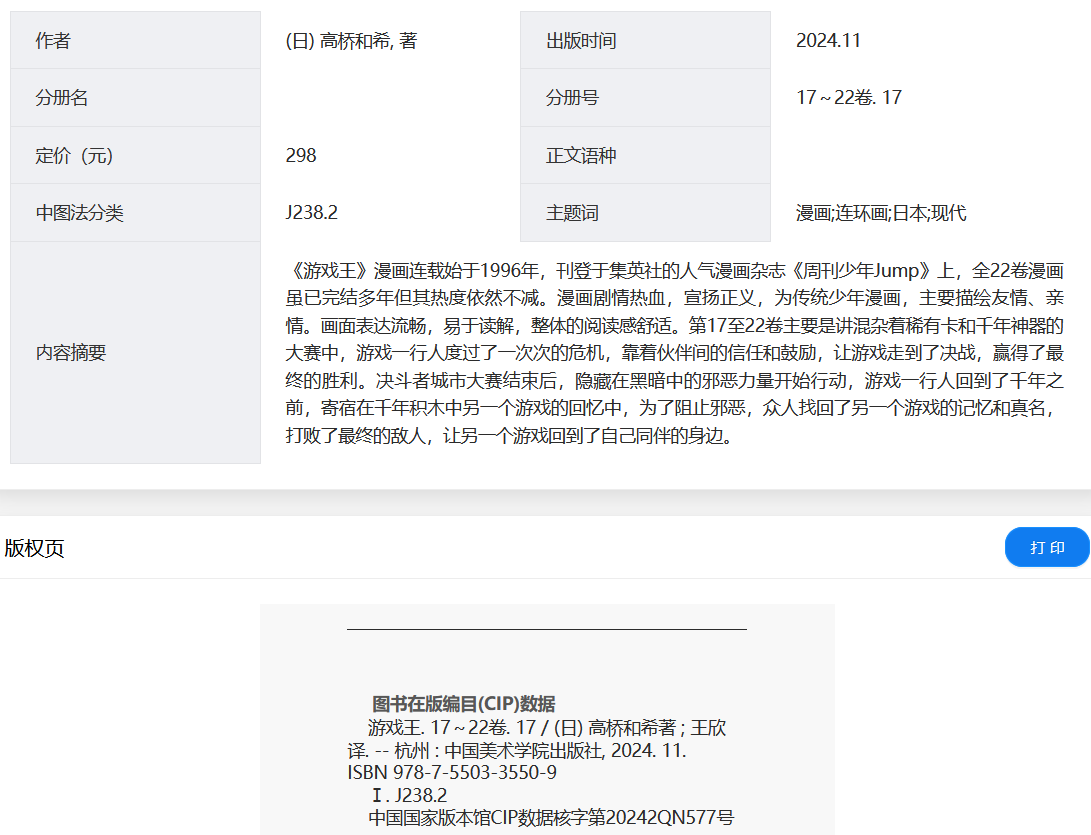Select the 分册名 label cell
Image resolution: width=1091 pixels, height=835 pixels.
(x=135, y=98)
